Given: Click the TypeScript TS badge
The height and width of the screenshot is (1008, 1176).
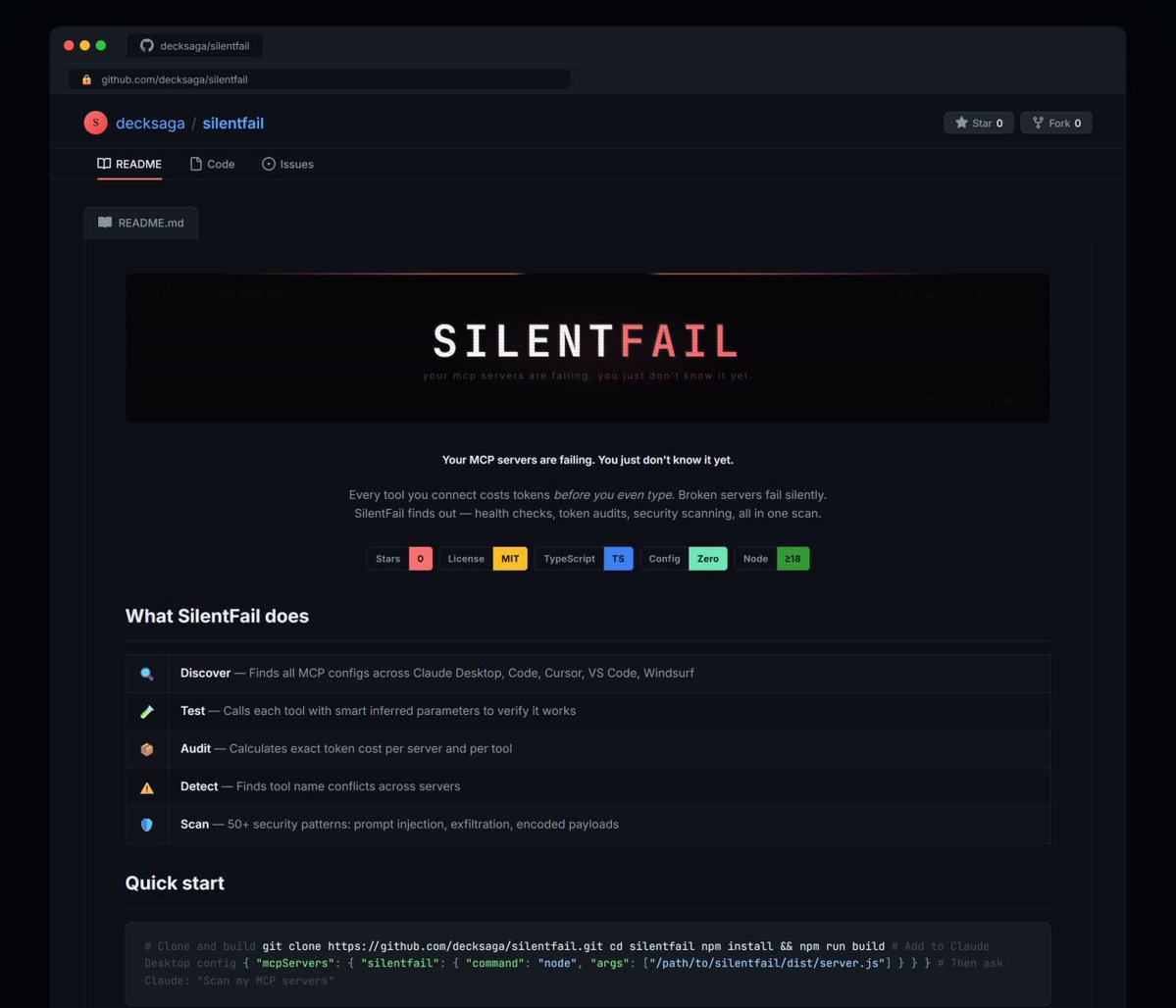Looking at the screenshot, I should (x=585, y=559).
